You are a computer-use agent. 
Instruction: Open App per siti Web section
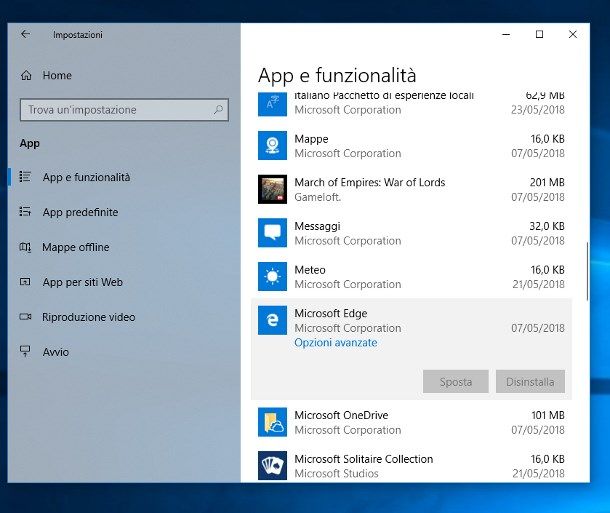coord(82,282)
